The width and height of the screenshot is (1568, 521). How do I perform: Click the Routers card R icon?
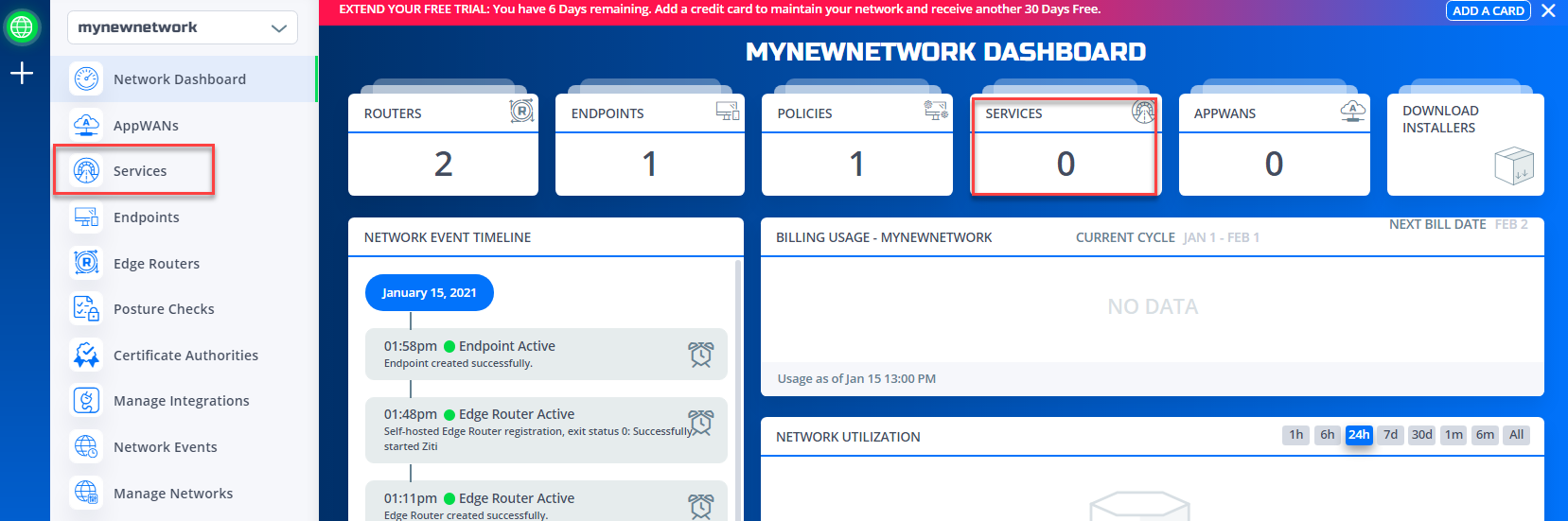coord(521,112)
